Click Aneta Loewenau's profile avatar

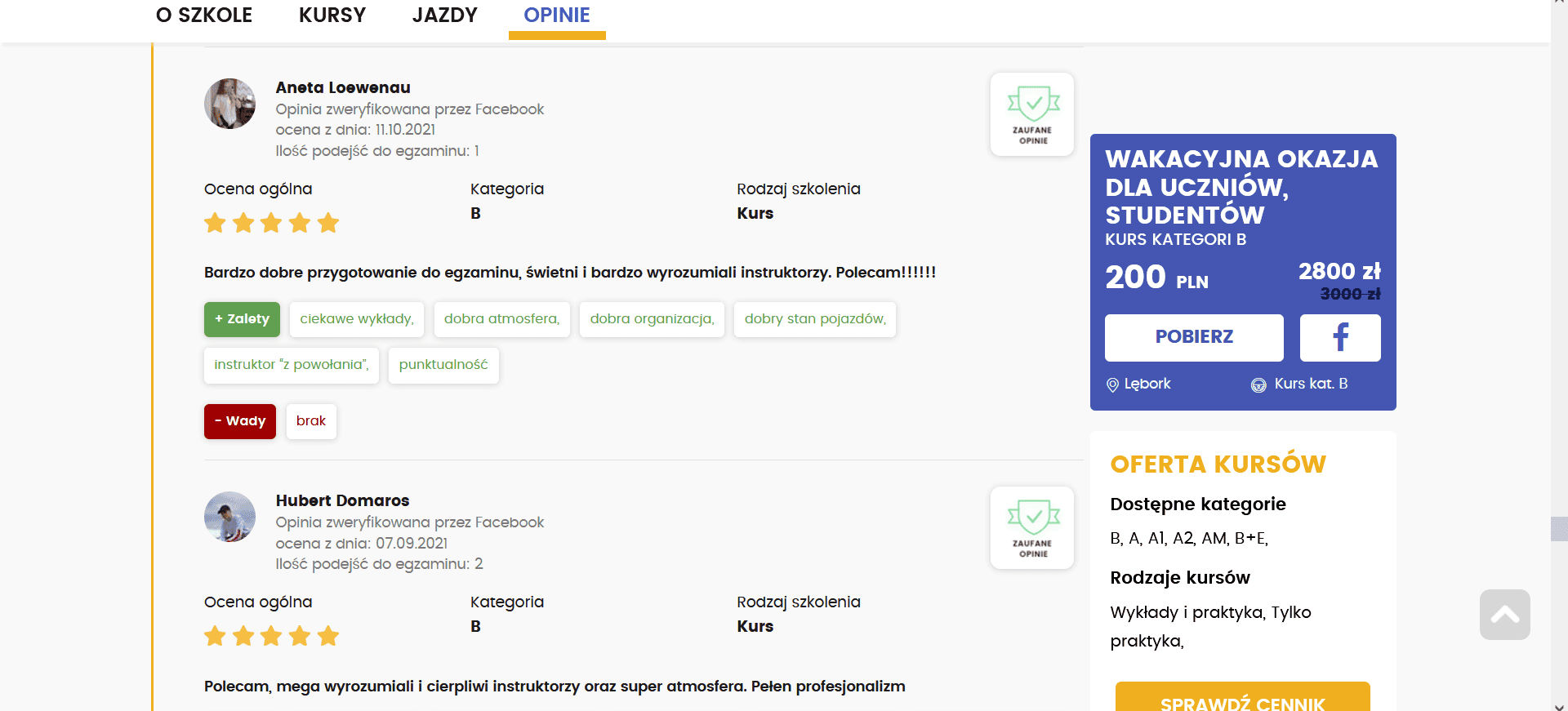pos(229,104)
